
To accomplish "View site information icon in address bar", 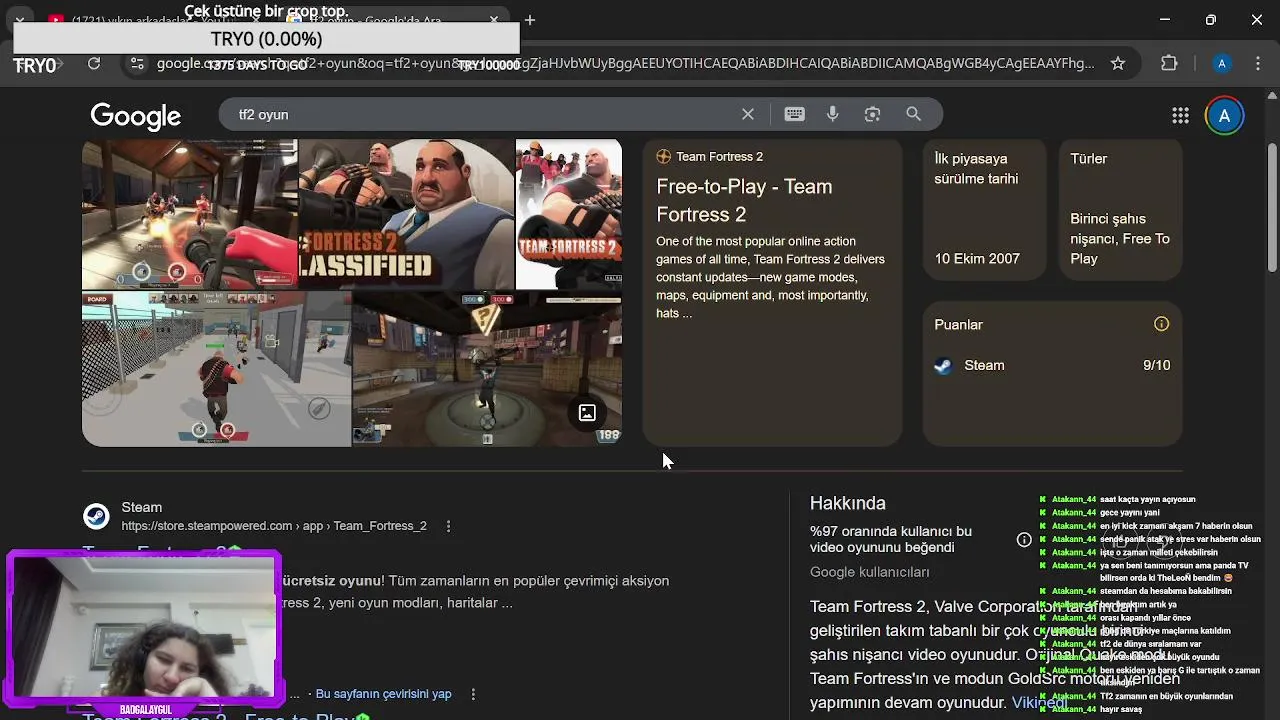I will (138, 63).
